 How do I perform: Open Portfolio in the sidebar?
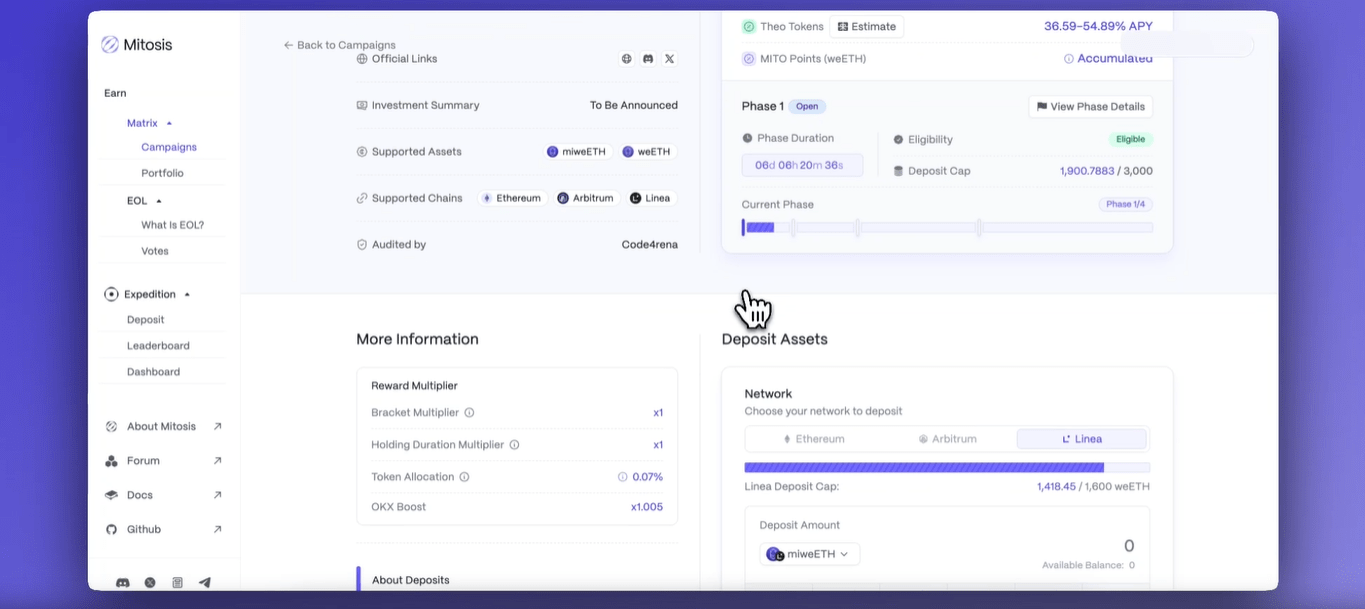coord(162,173)
